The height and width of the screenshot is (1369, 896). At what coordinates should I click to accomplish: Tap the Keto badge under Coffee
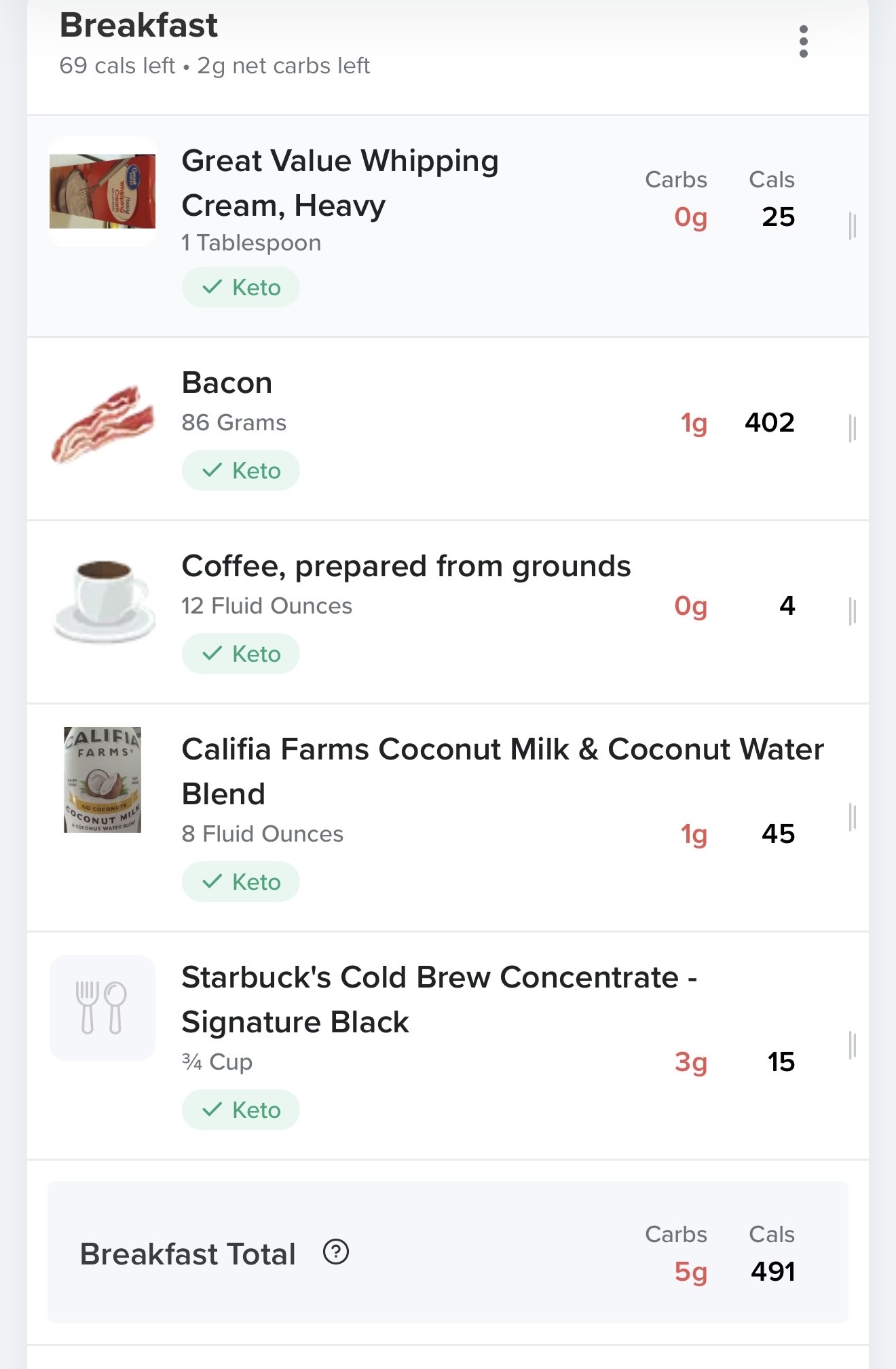(x=241, y=654)
